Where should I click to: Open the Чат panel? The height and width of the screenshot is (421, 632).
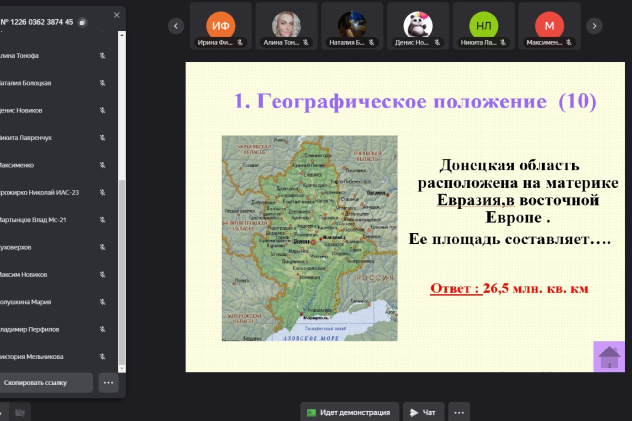pyautogui.click(x=424, y=412)
